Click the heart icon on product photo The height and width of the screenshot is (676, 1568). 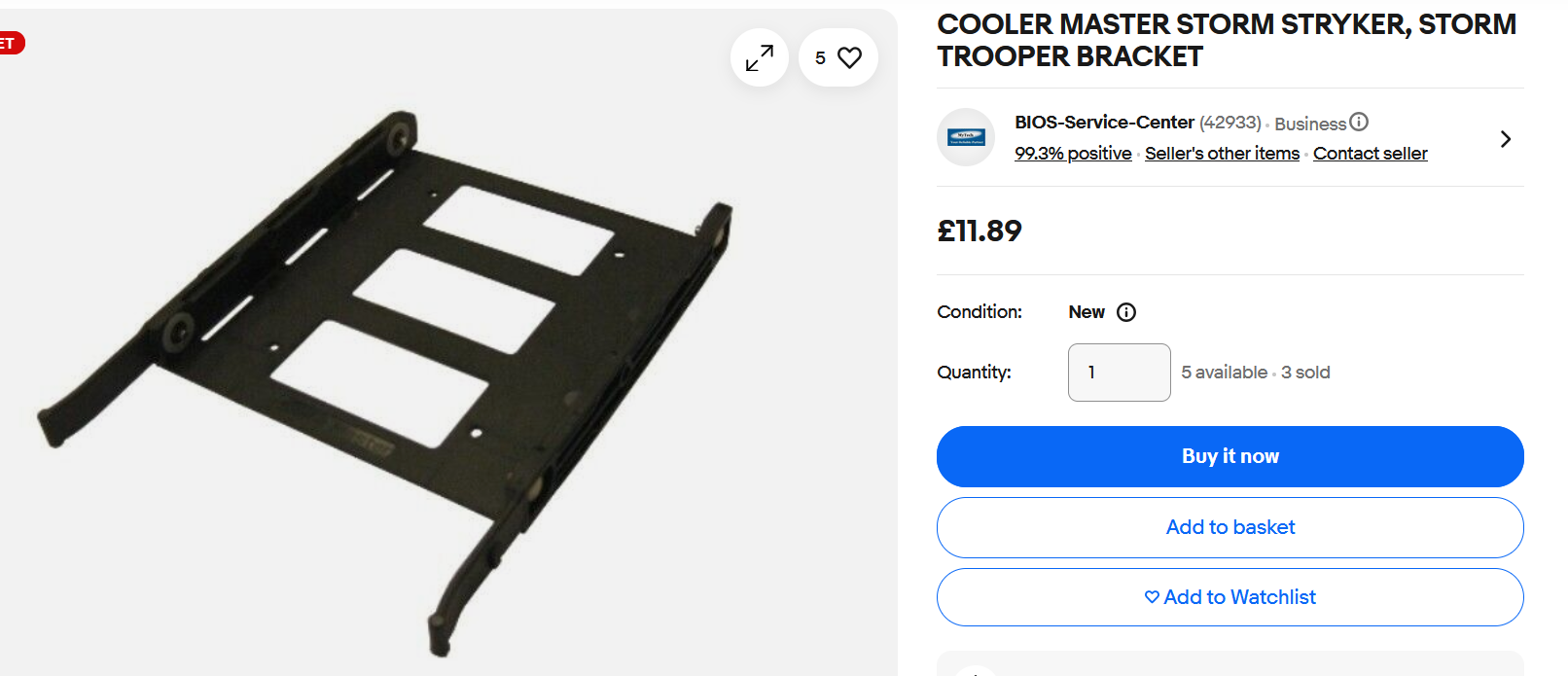click(849, 58)
